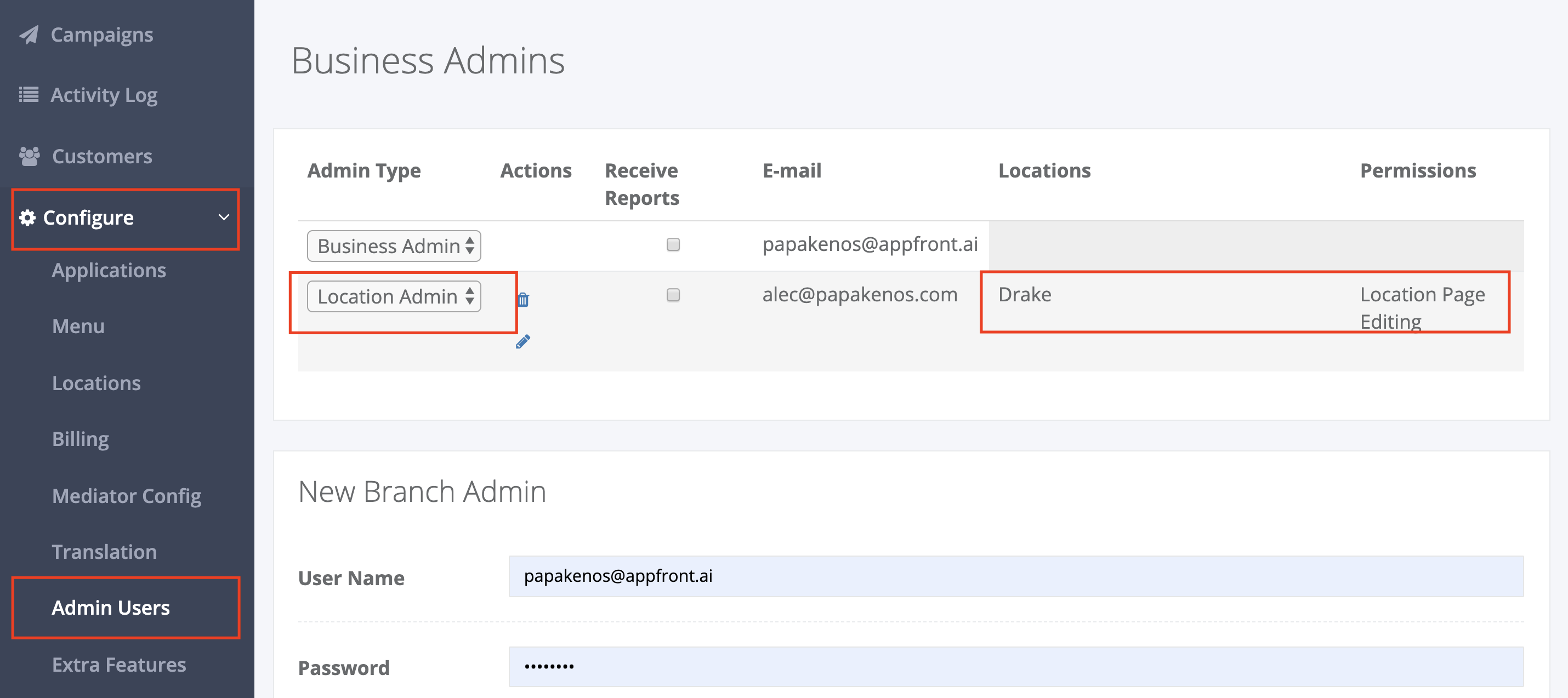Click the Locations column header

[1044, 170]
